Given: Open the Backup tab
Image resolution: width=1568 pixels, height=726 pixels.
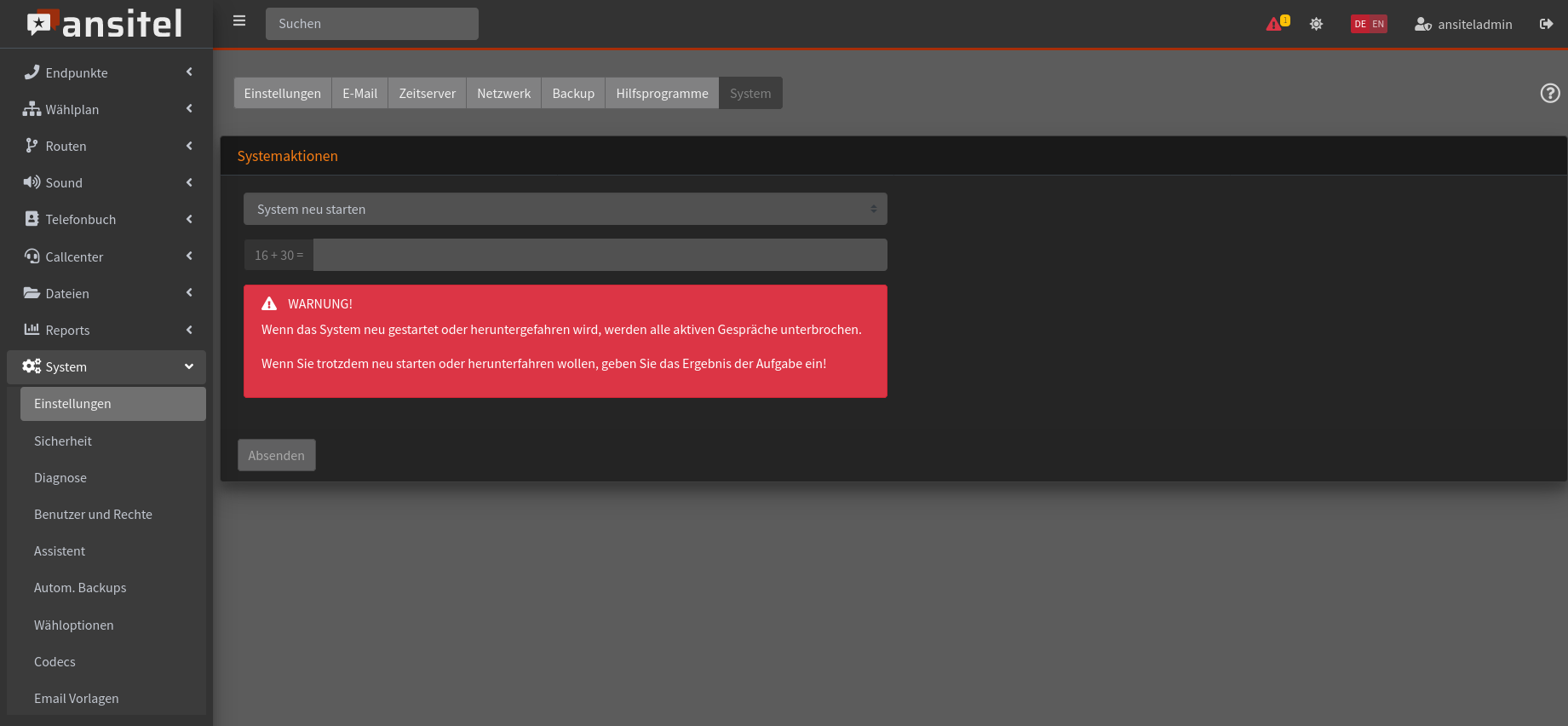Looking at the screenshot, I should [573, 93].
